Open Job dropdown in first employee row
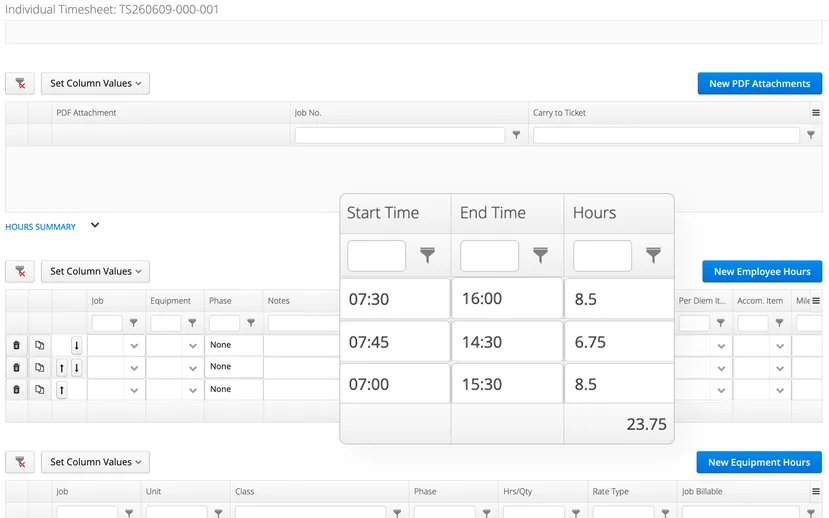 click(x=134, y=346)
